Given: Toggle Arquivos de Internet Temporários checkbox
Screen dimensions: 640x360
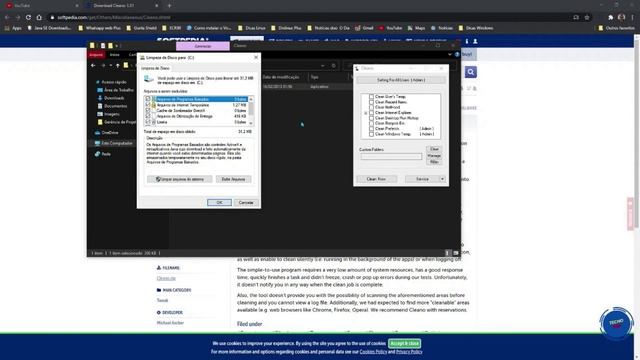Looking at the screenshot, I should (148, 105).
